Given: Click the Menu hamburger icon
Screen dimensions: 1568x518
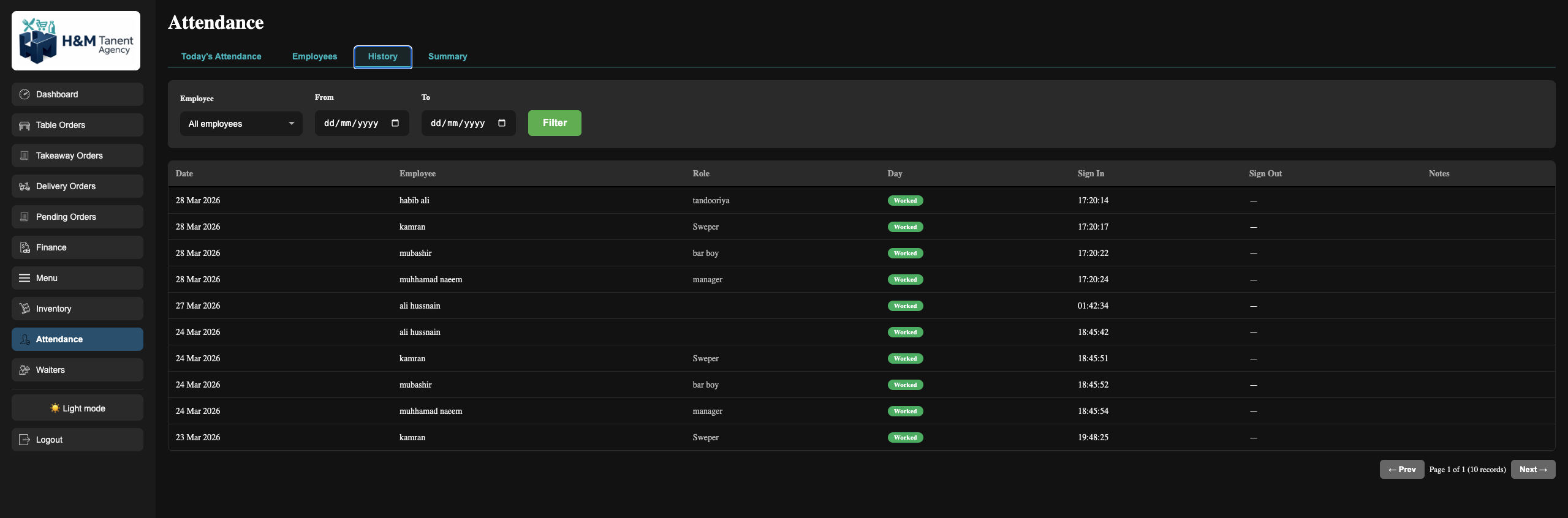Looking at the screenshot, I should [25, 278].
